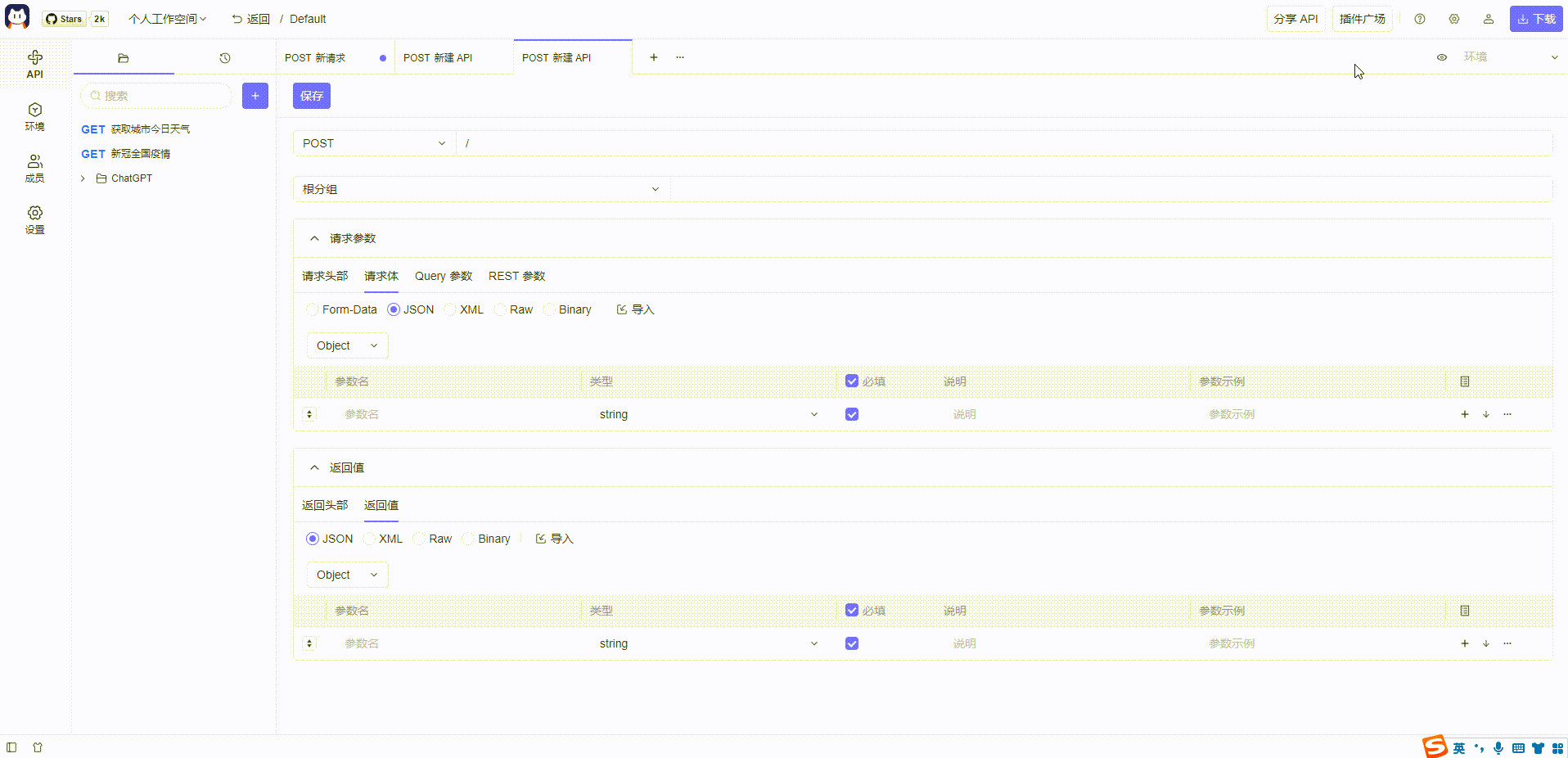Open the 成员 members panel from the sidebar
This screenshot has height=758, width=1568.
[x=34, y=167]
